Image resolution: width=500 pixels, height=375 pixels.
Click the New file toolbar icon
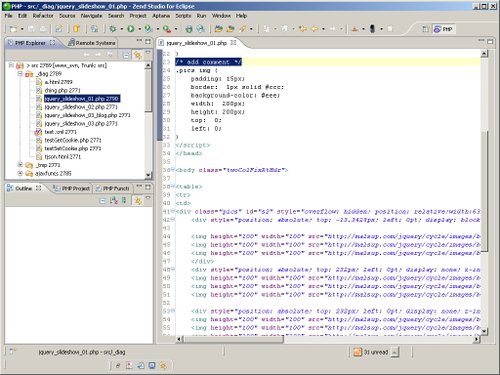pyautogui.click(x=13, y=29)
